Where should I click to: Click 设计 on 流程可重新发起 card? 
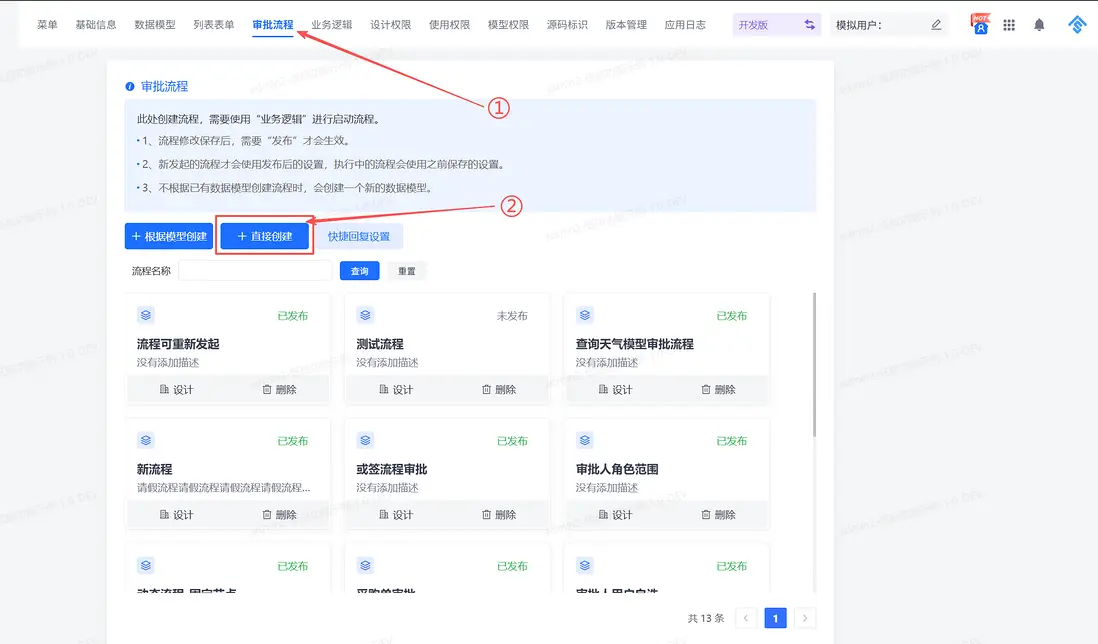tap(176, 389)
